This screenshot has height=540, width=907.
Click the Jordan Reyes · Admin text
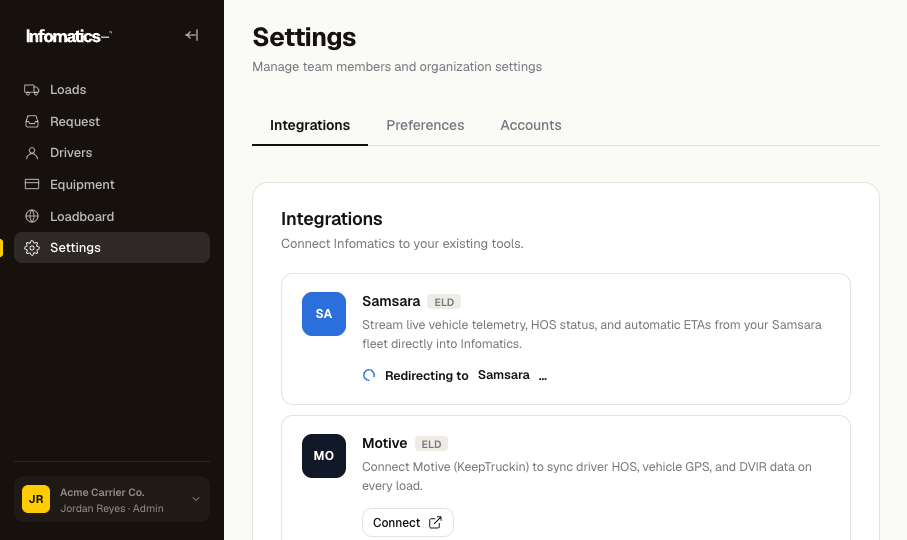click(x=112, y=509)
